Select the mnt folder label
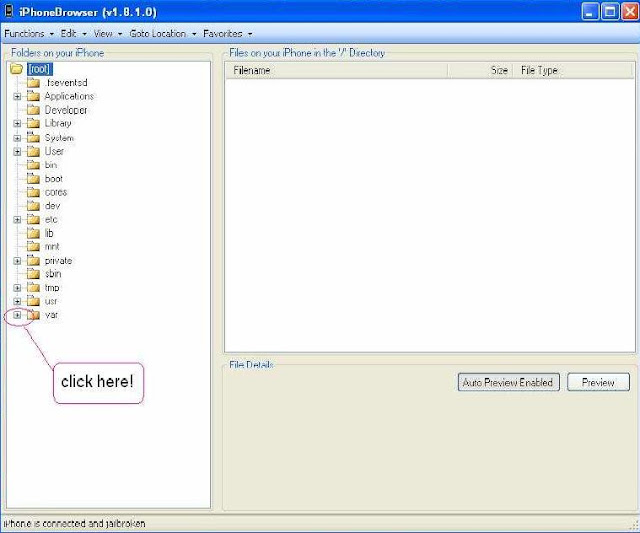 coord(52,247)
